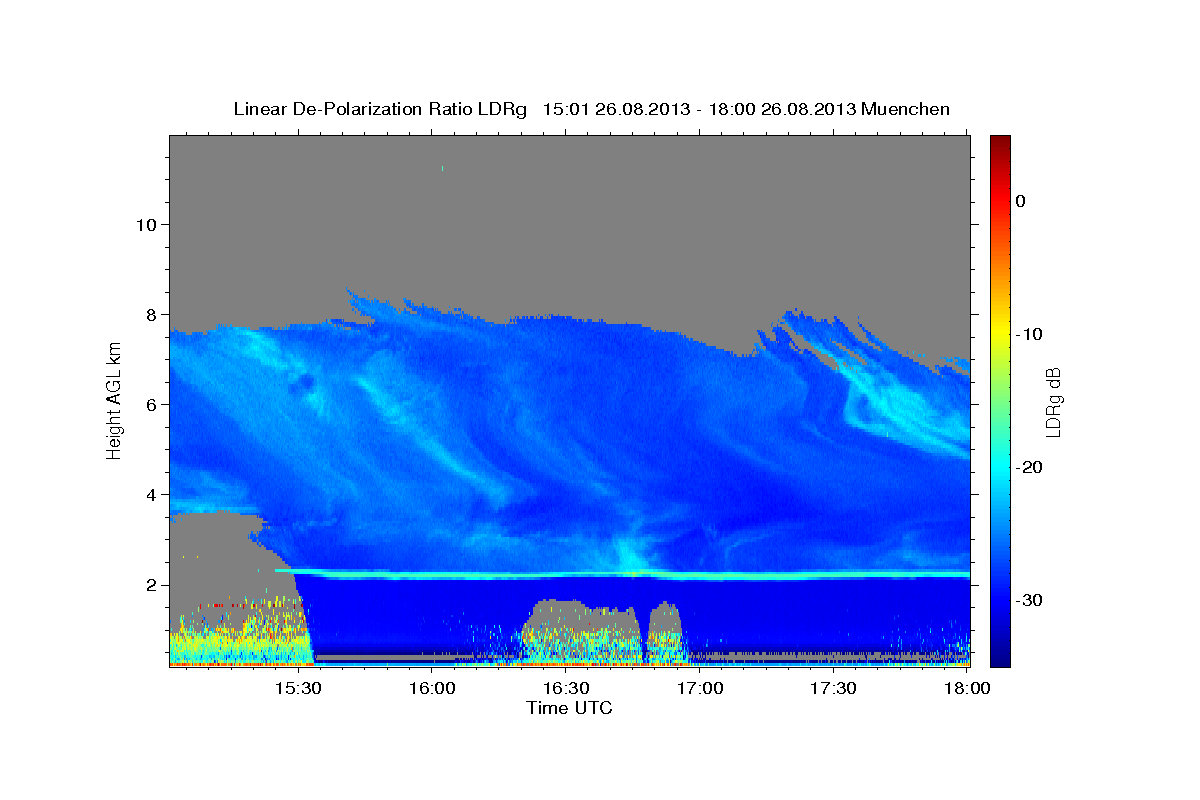Image resolution: width=1200 pixels, height=800 pixels.
Task: Click the colorbar value -20
Action: 1027,467
